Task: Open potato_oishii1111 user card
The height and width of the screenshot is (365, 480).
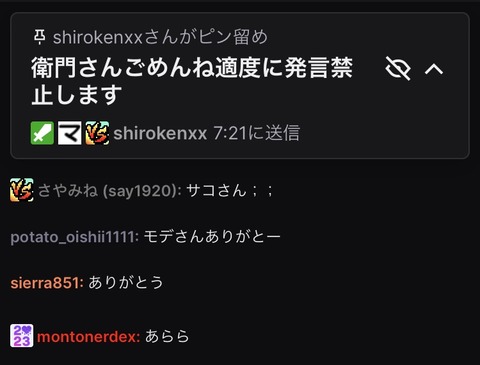Action: coord(75,237)
